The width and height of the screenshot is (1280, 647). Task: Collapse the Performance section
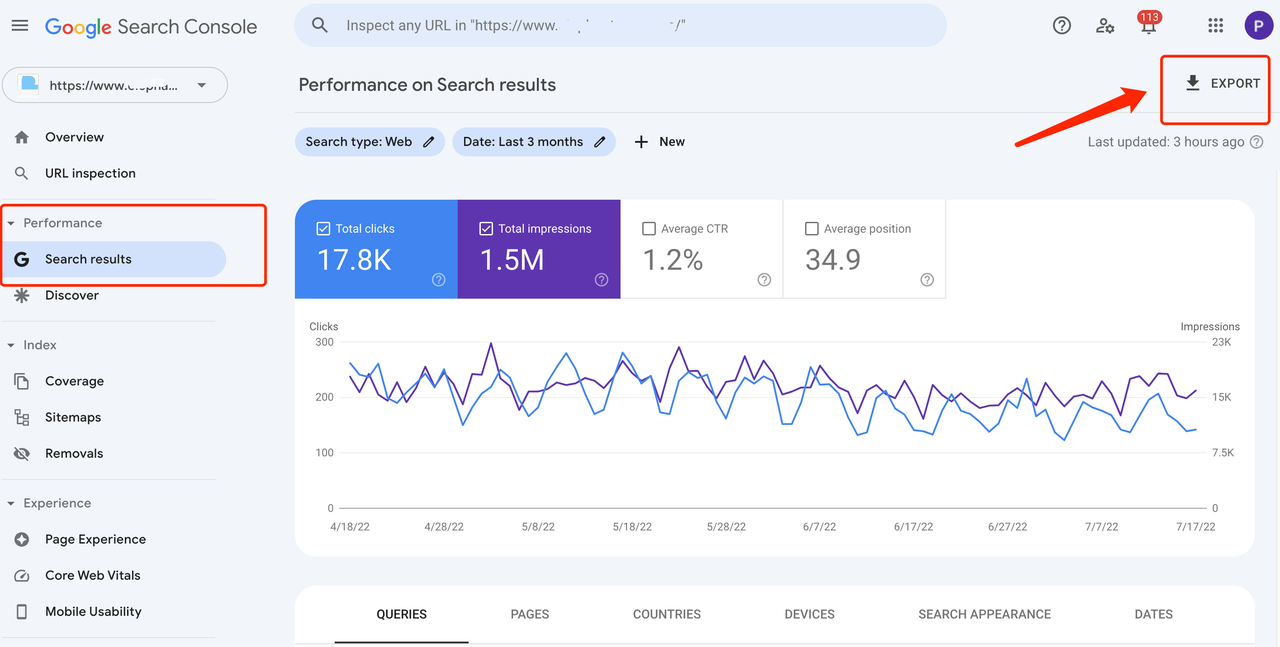coord(11,223)
